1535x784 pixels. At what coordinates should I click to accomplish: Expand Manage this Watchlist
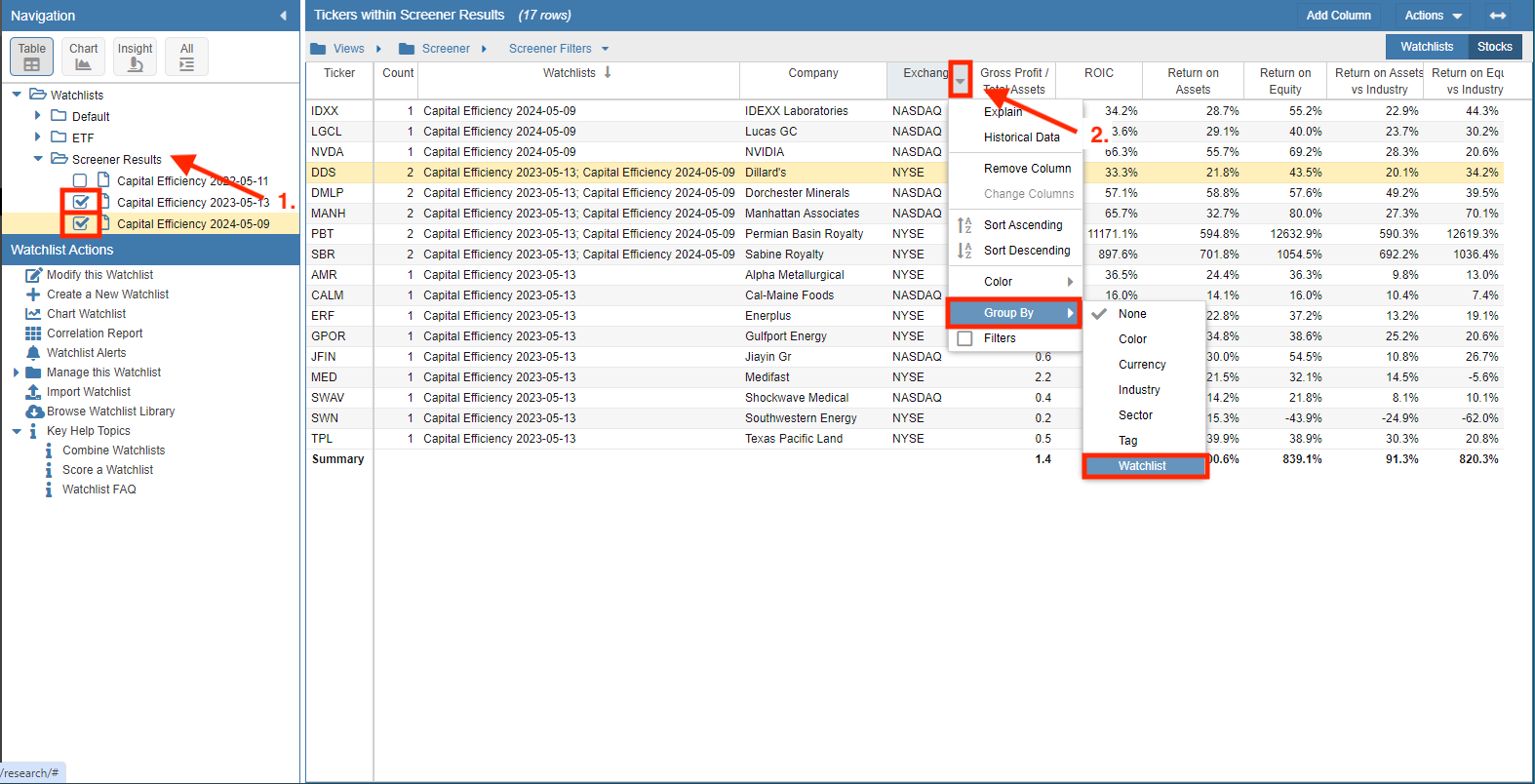point(17,372)
